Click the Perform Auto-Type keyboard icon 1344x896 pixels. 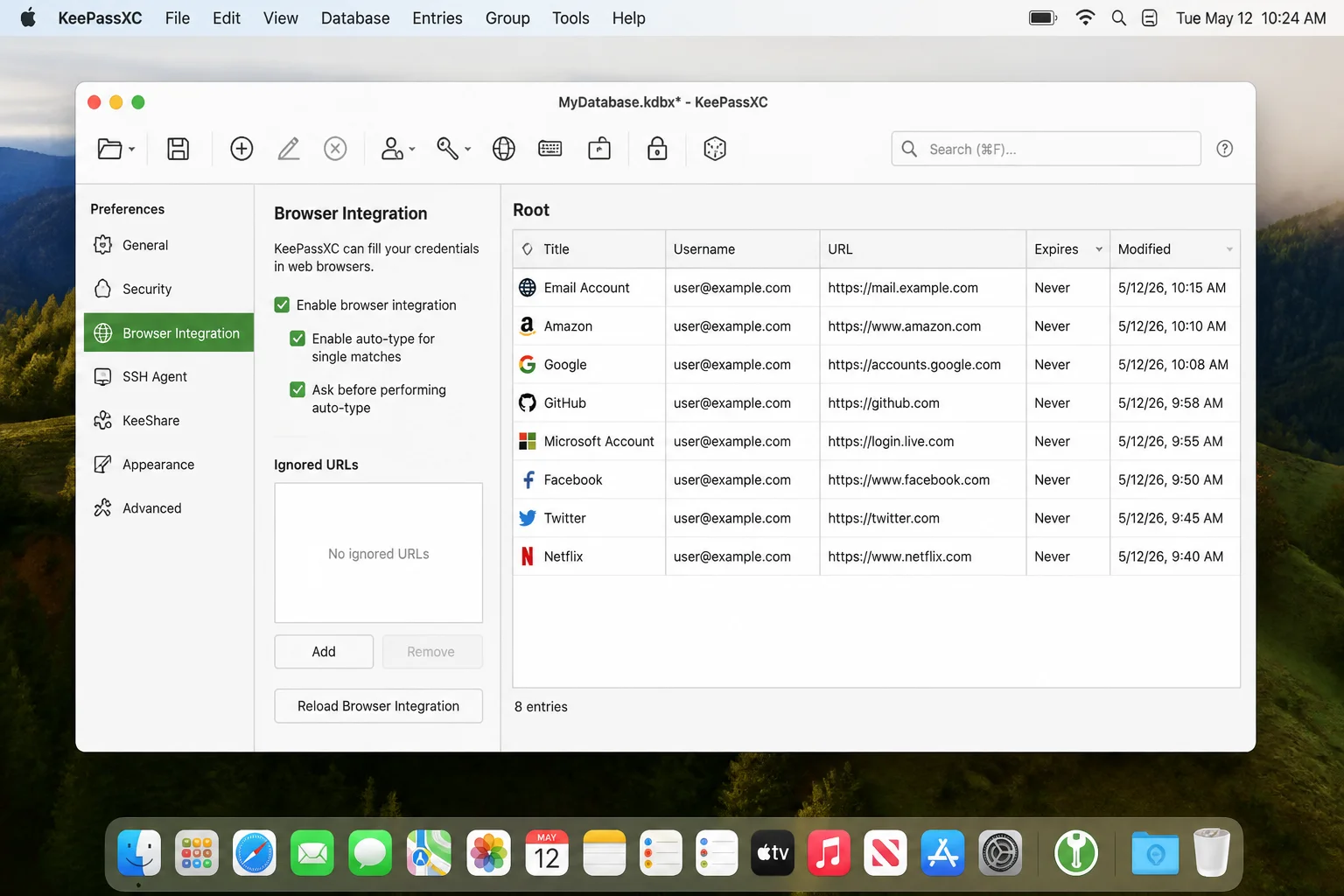(550, 149)
